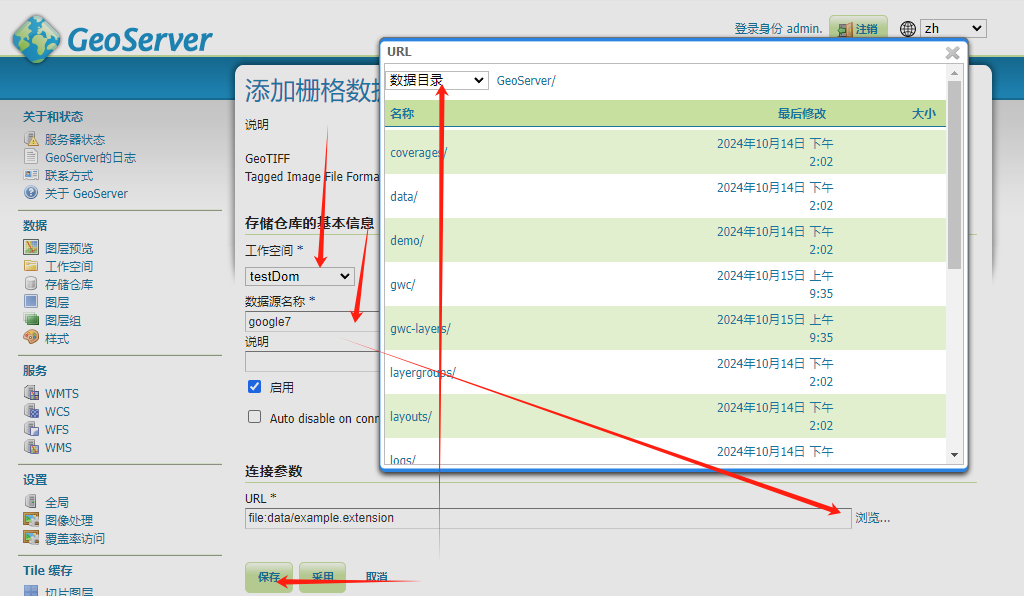This screenshot has width=1024, height=596.
Task: Open 图像处理 settings
Action: click(69, 520)
